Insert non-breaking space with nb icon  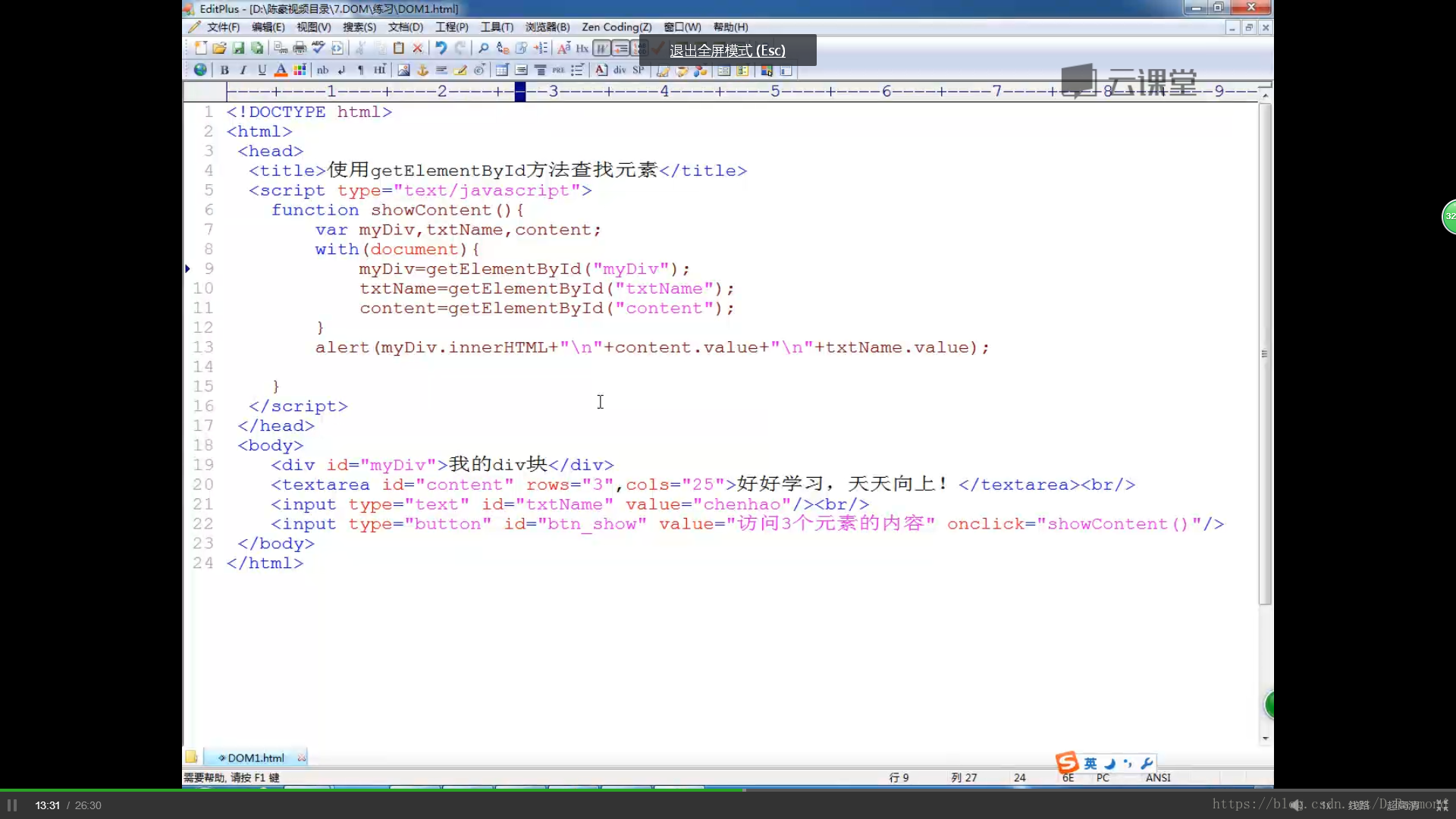click(x=323, y=70)
